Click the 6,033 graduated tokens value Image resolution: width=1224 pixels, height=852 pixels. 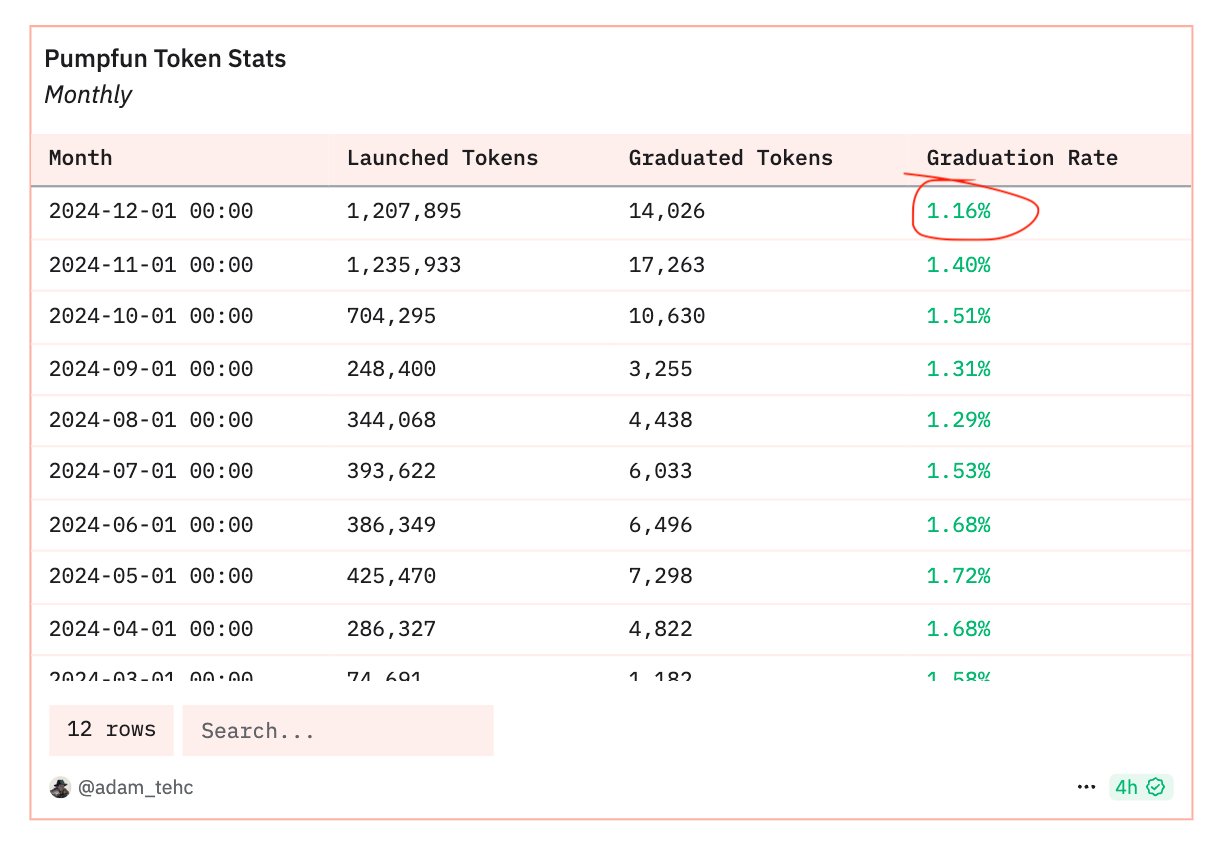(x=660, y=472)
